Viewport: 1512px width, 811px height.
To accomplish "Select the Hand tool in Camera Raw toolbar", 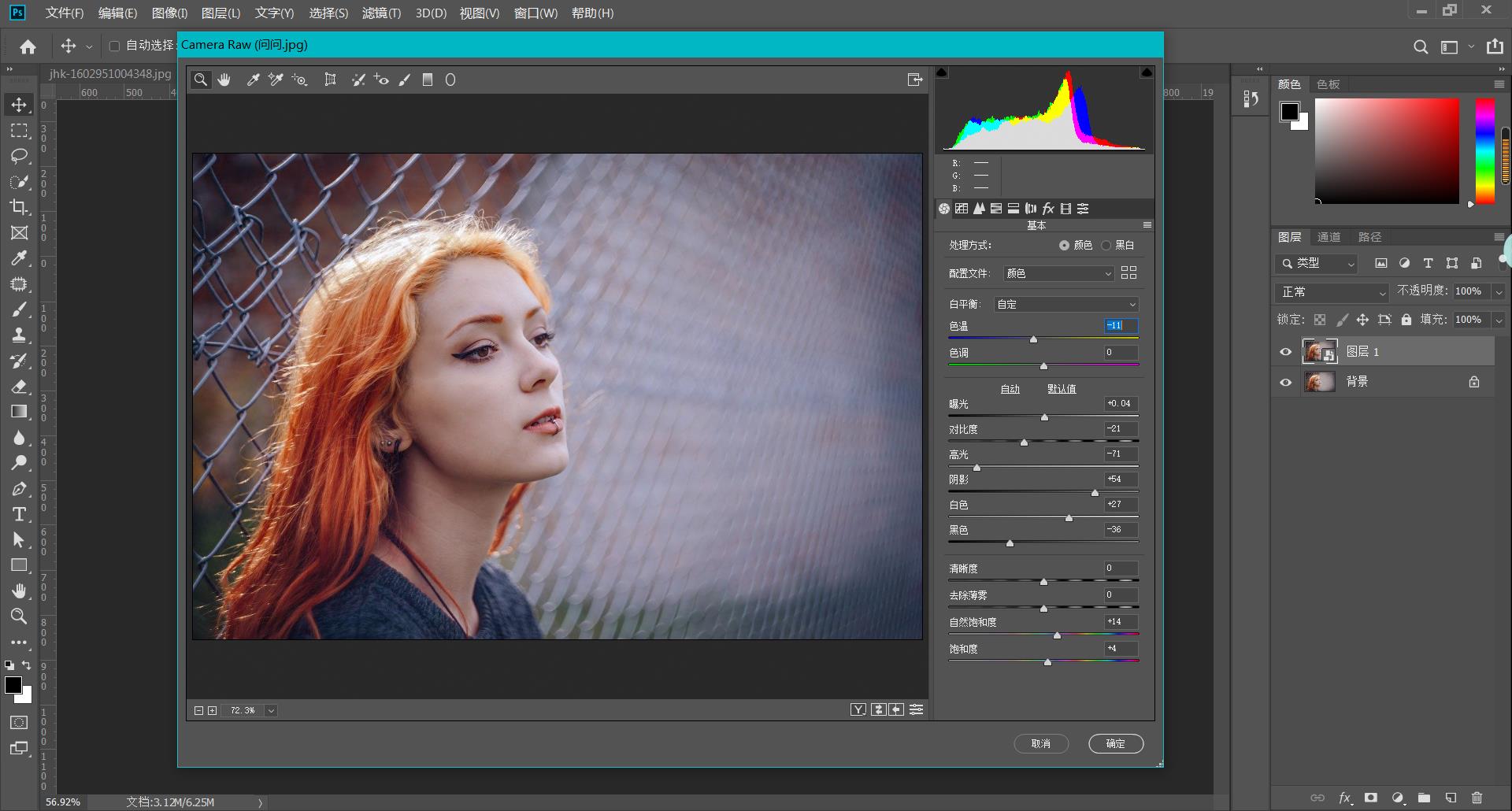I will (224, 80).
